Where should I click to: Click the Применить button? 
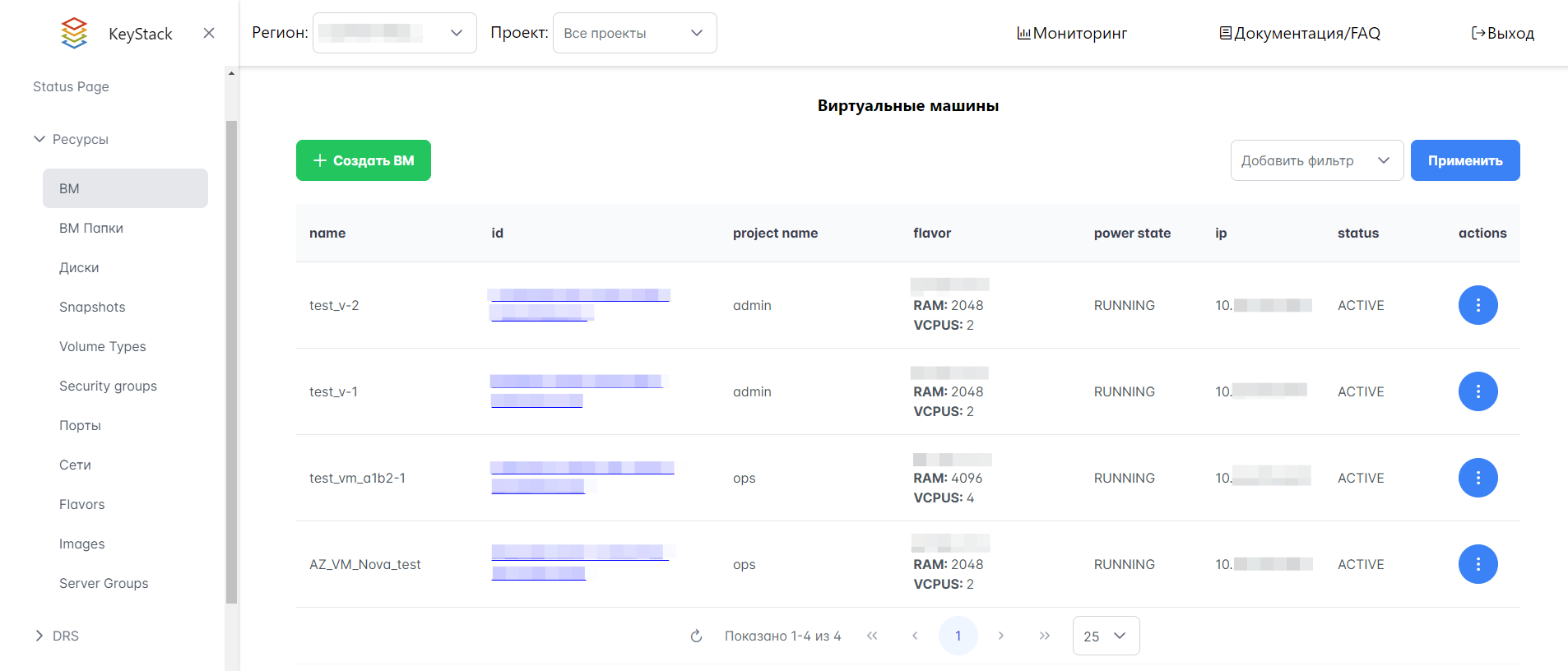pyautogui.click(x=1464, y=160)
